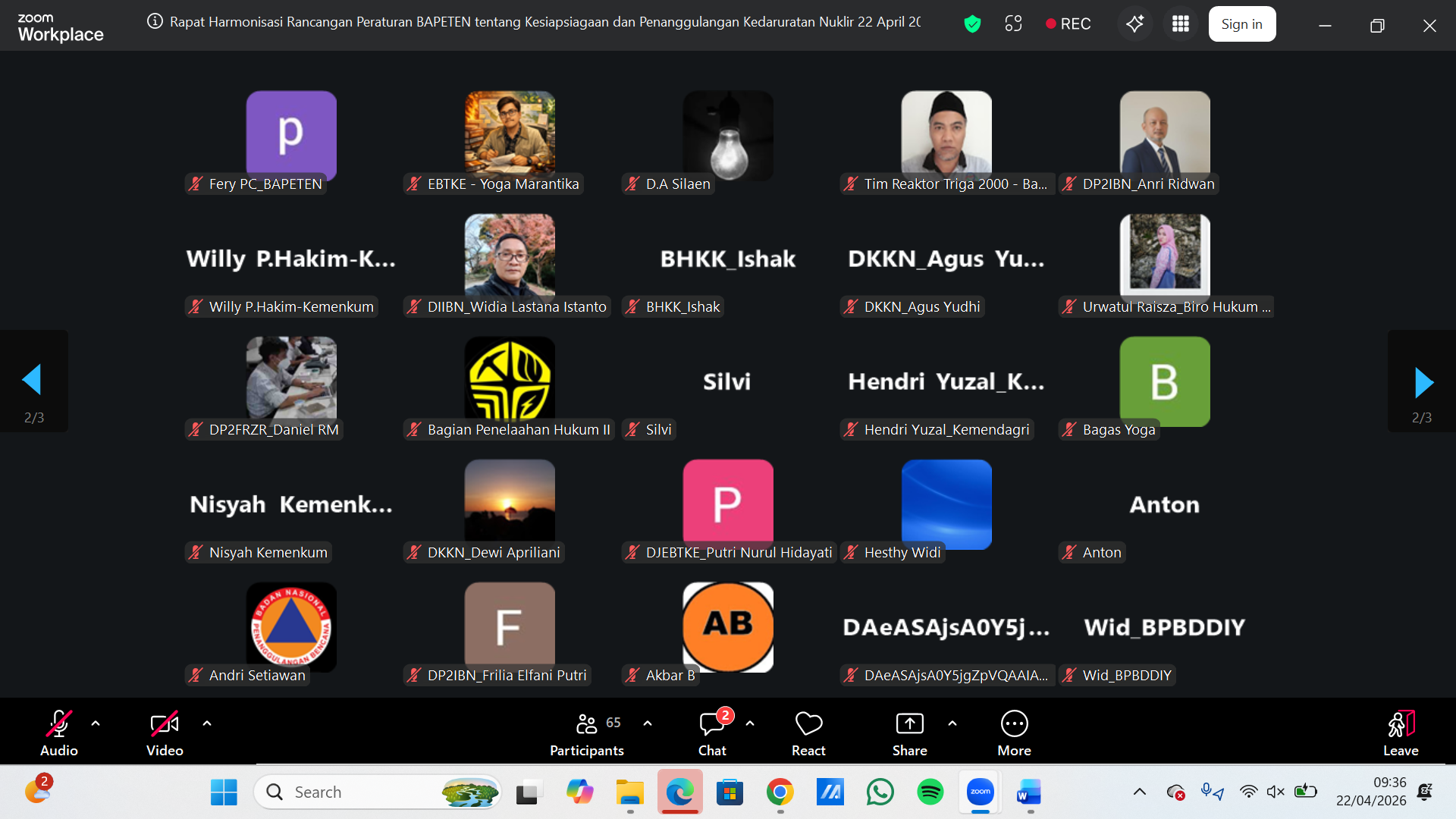
Task: Expand Share options arrow
Action: point(952,723)
